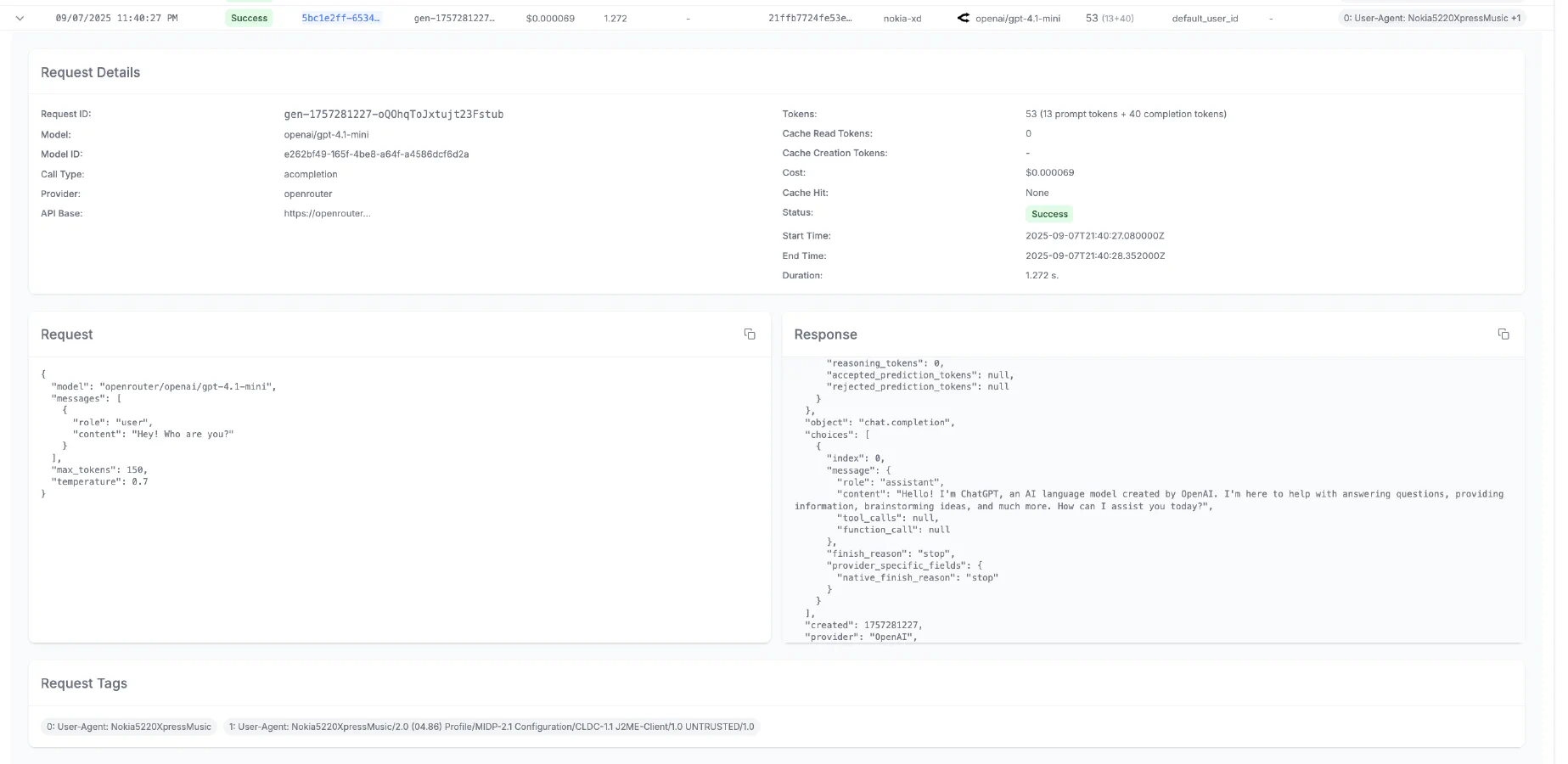Click the OpenAI provider logo next to gpt-4.1-mini
The width and height of the screenshot is (1568, 764).
pos(963,17)
